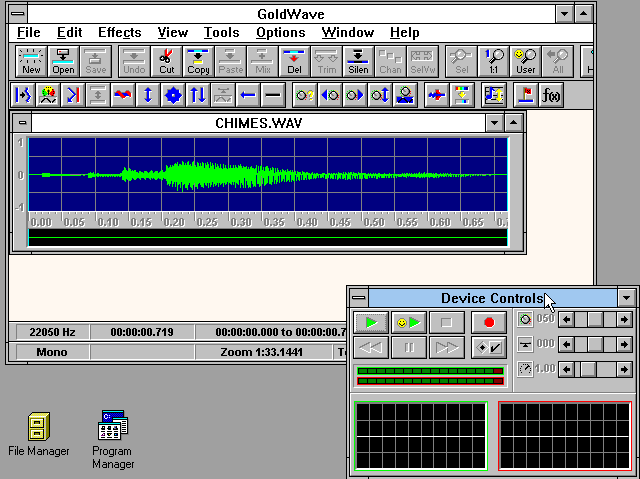This screenshot has width=640, height=479.
Task: Open the Effects menu
Action: point(120,33)
